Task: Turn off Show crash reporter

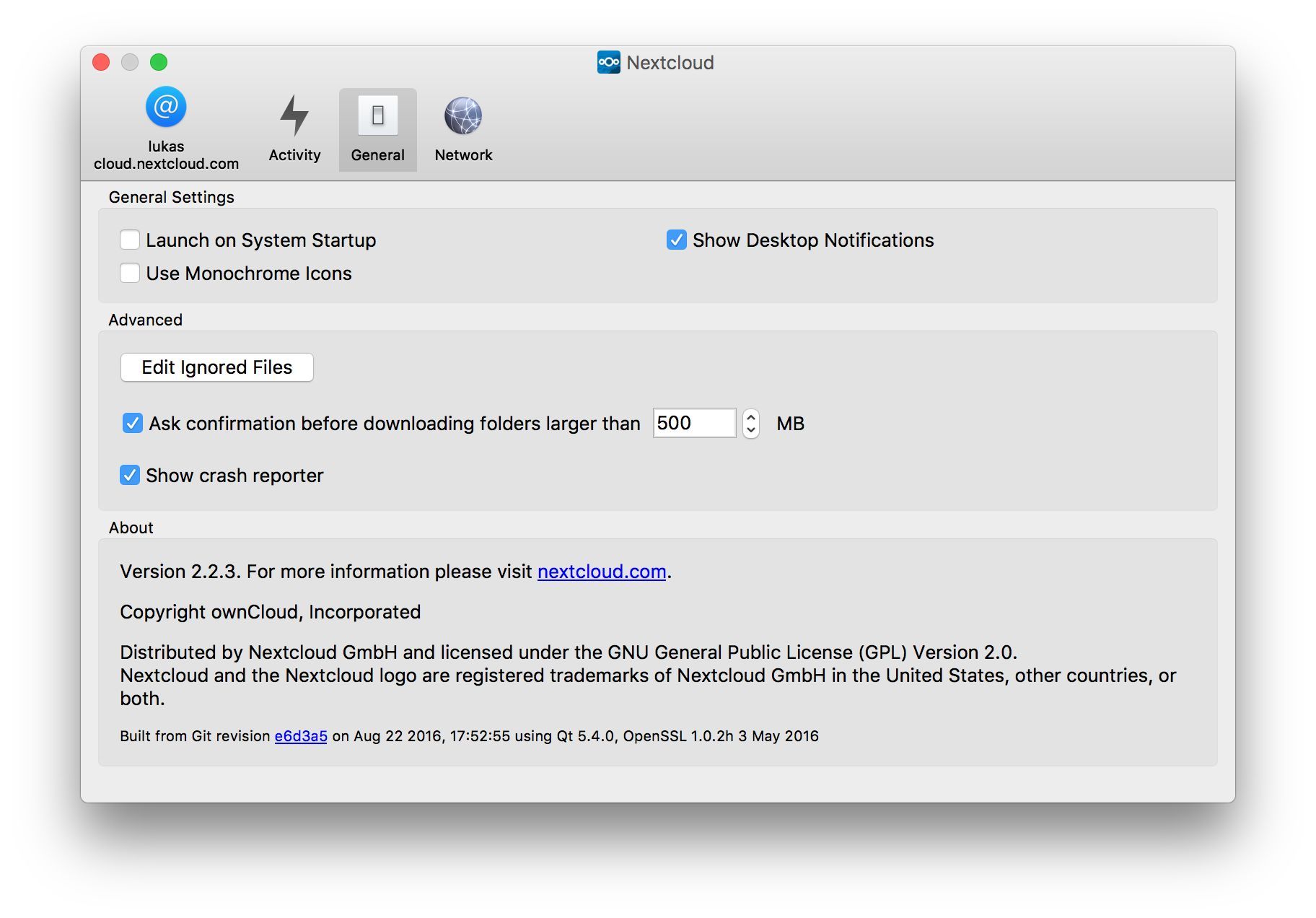Action: pyautogui.click(x=130, y=476)
